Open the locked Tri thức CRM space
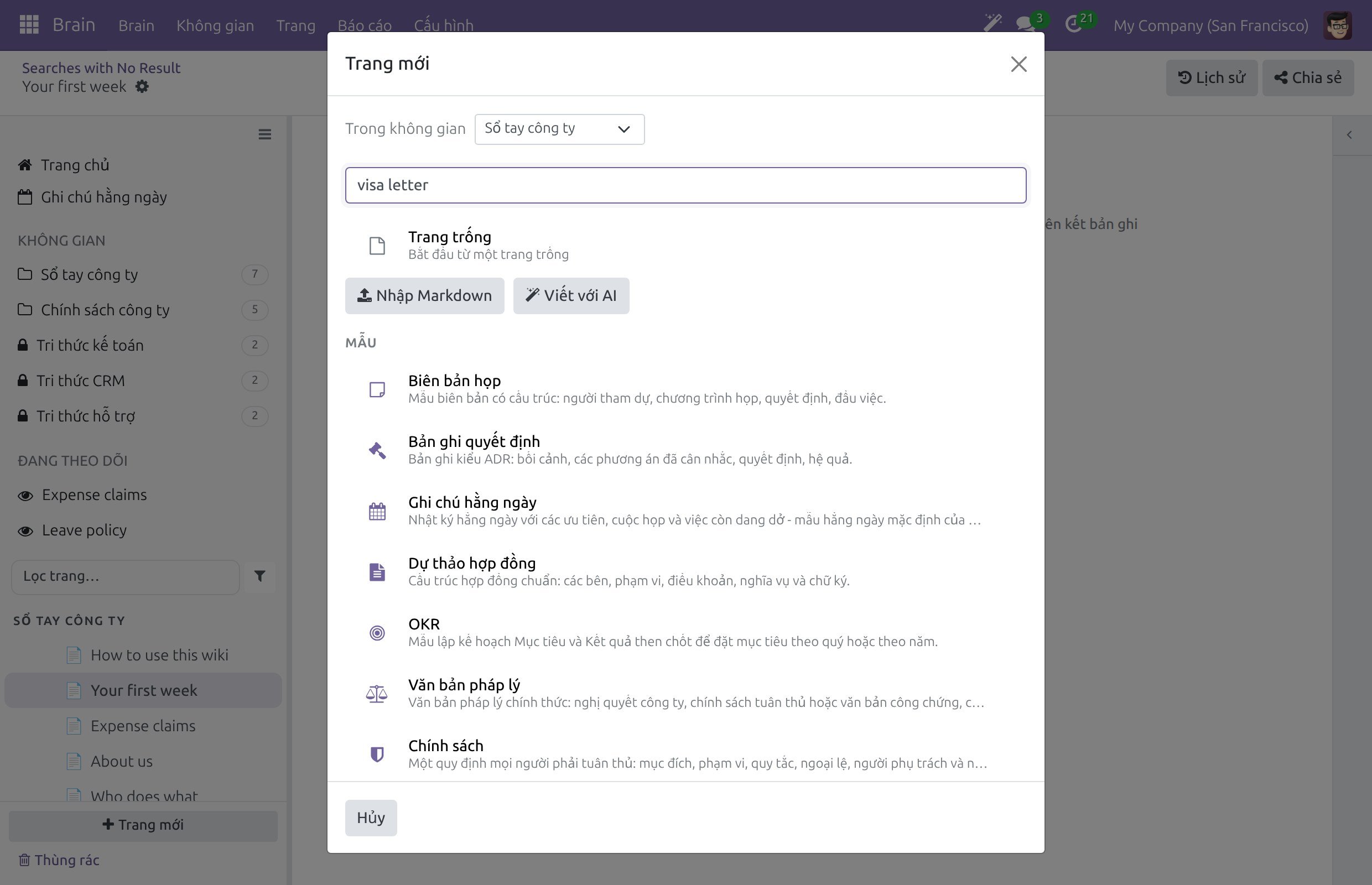This screenshot has height=885, width=1372. pyautogui.click(x=144, y=381)
